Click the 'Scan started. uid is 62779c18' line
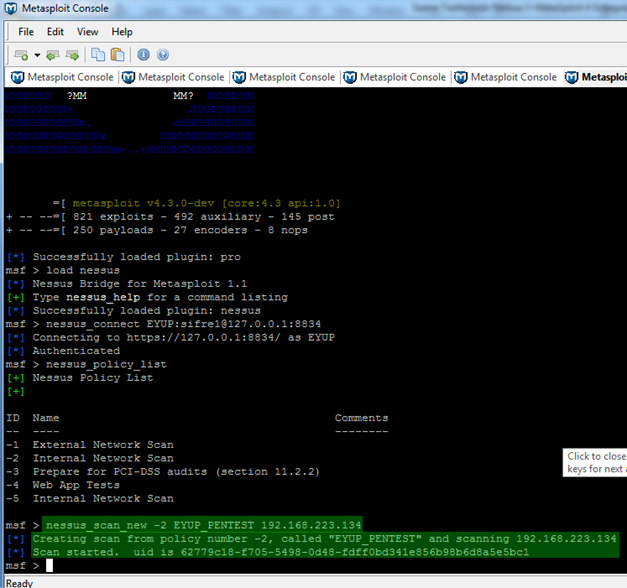This screenshot has width=627, height=588. pos(281,552)
